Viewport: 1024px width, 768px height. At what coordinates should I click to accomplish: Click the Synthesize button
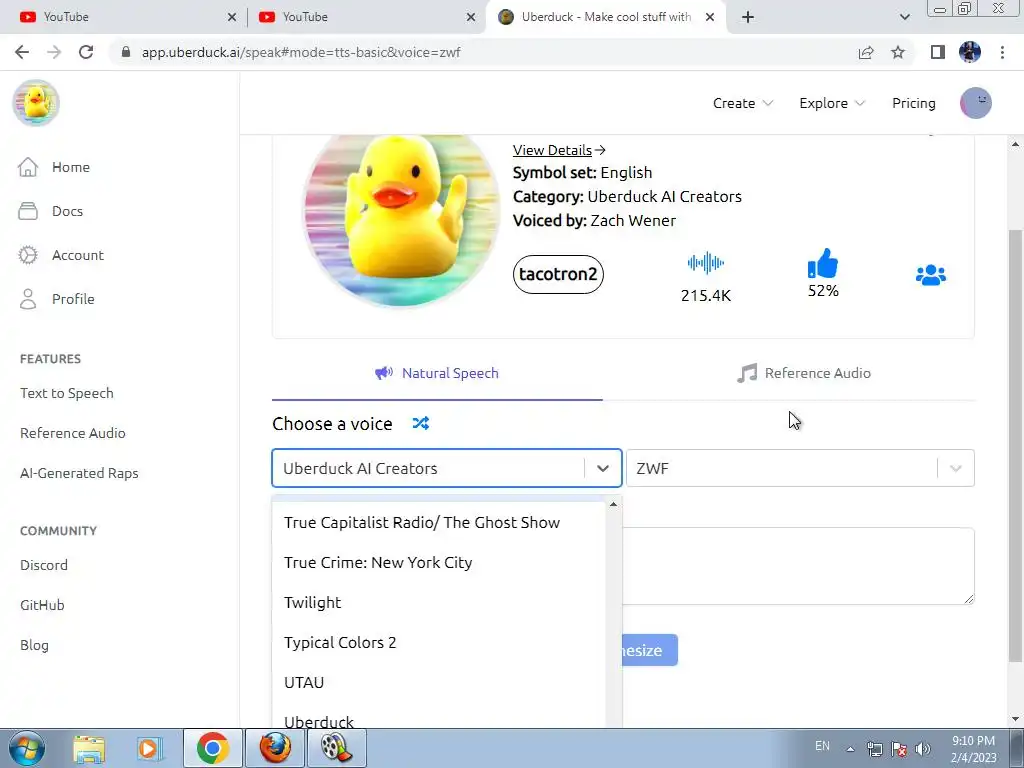pos(650,650)
